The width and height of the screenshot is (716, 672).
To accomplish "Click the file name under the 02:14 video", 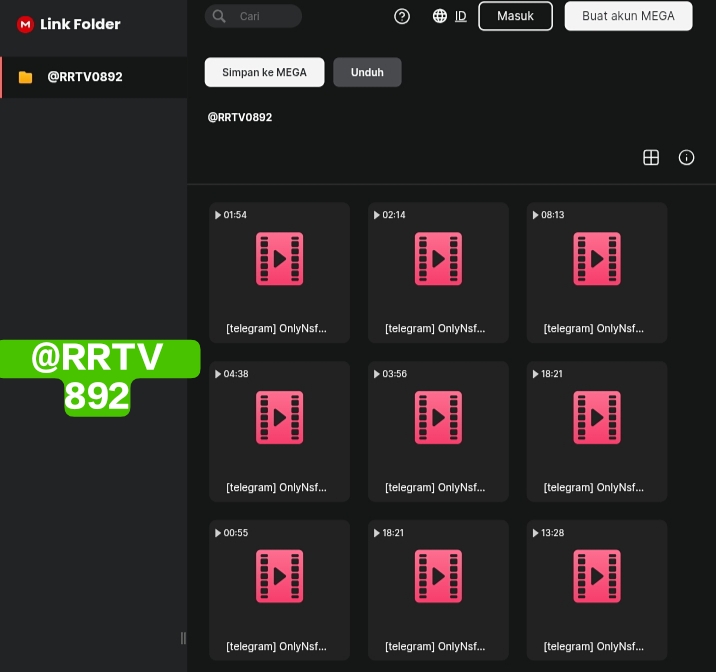I will point(435,329).
